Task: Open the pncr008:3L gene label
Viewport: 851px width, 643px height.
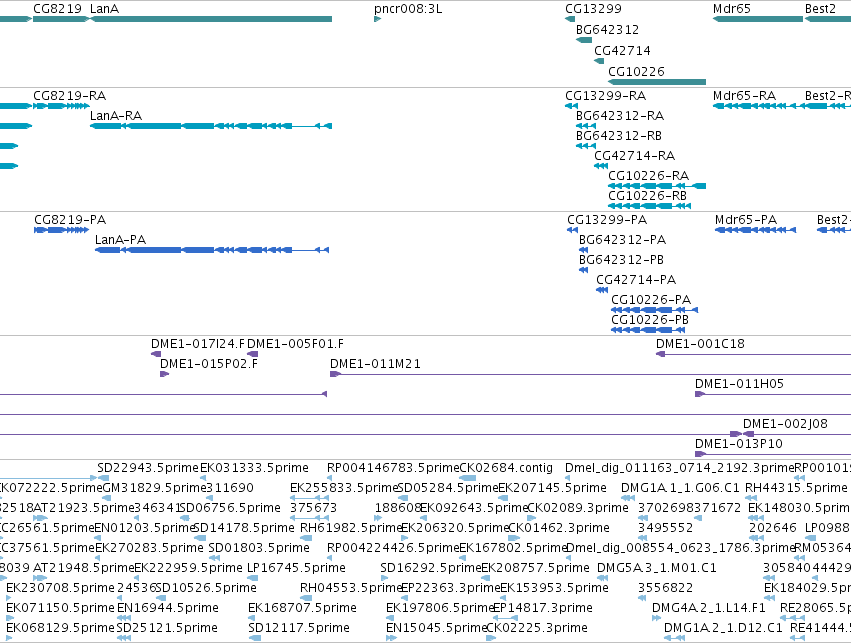Action: 408,9
